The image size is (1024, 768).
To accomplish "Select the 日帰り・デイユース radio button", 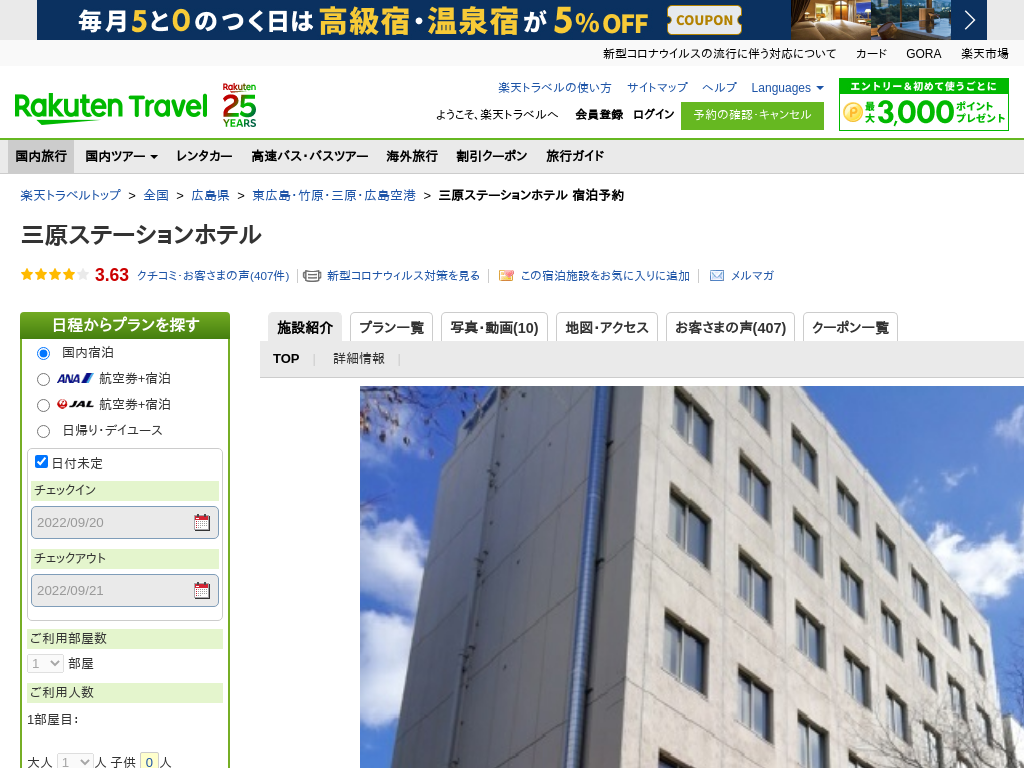I will coord(43,431).
